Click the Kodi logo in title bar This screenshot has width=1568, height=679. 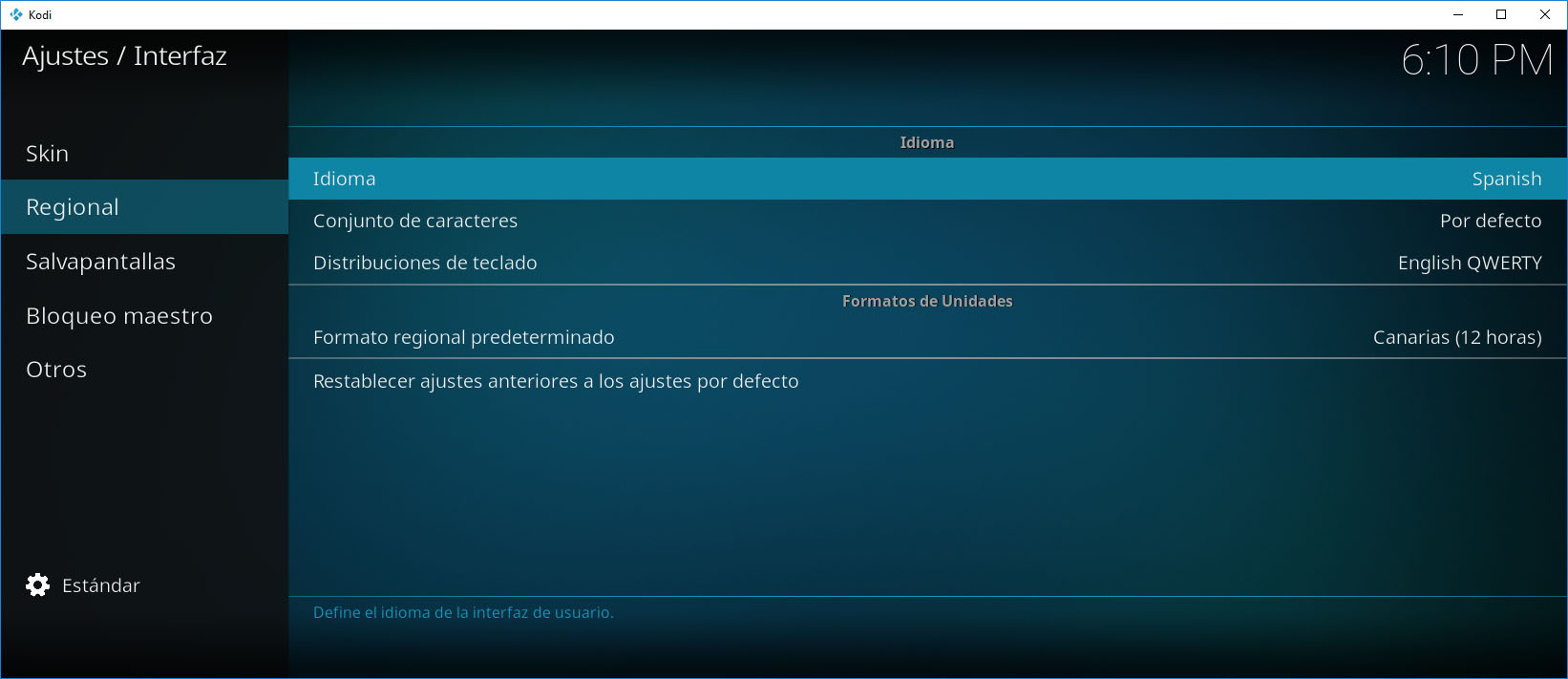tap(15, 14)
